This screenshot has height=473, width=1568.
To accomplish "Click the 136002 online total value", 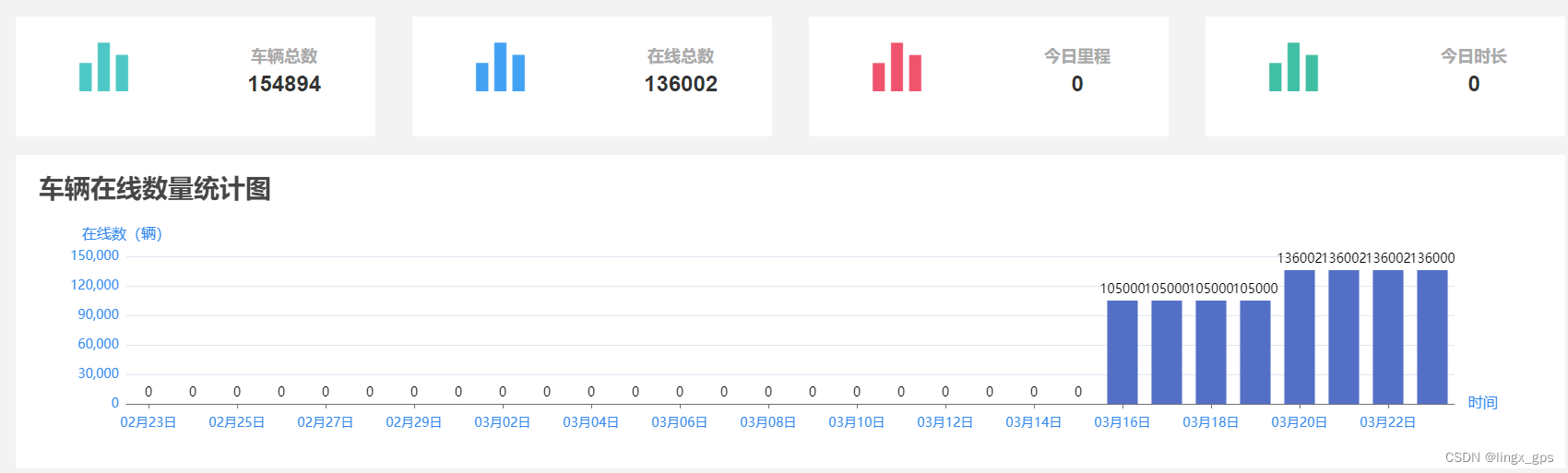I will 681,84.
